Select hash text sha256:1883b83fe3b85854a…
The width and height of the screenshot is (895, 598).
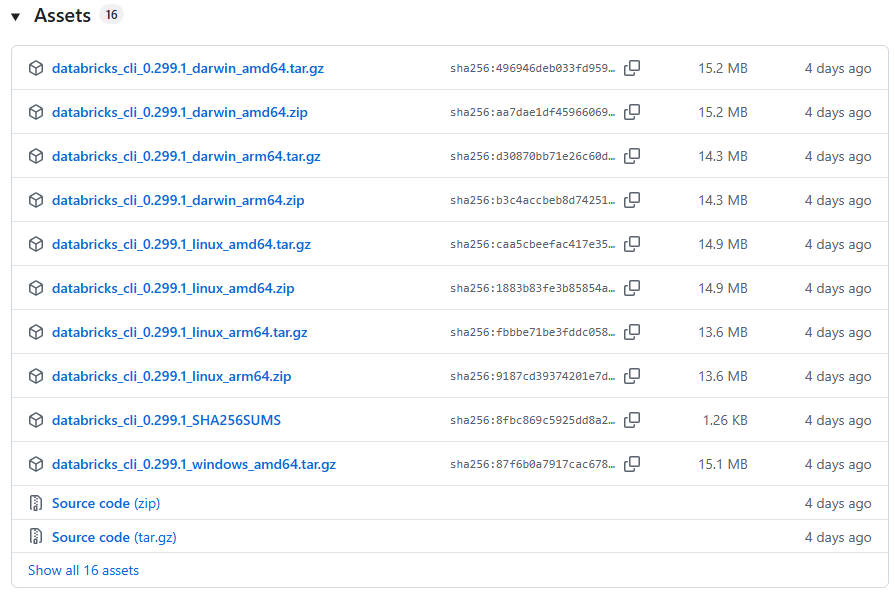pyautogui.click(x=533, y=288)
